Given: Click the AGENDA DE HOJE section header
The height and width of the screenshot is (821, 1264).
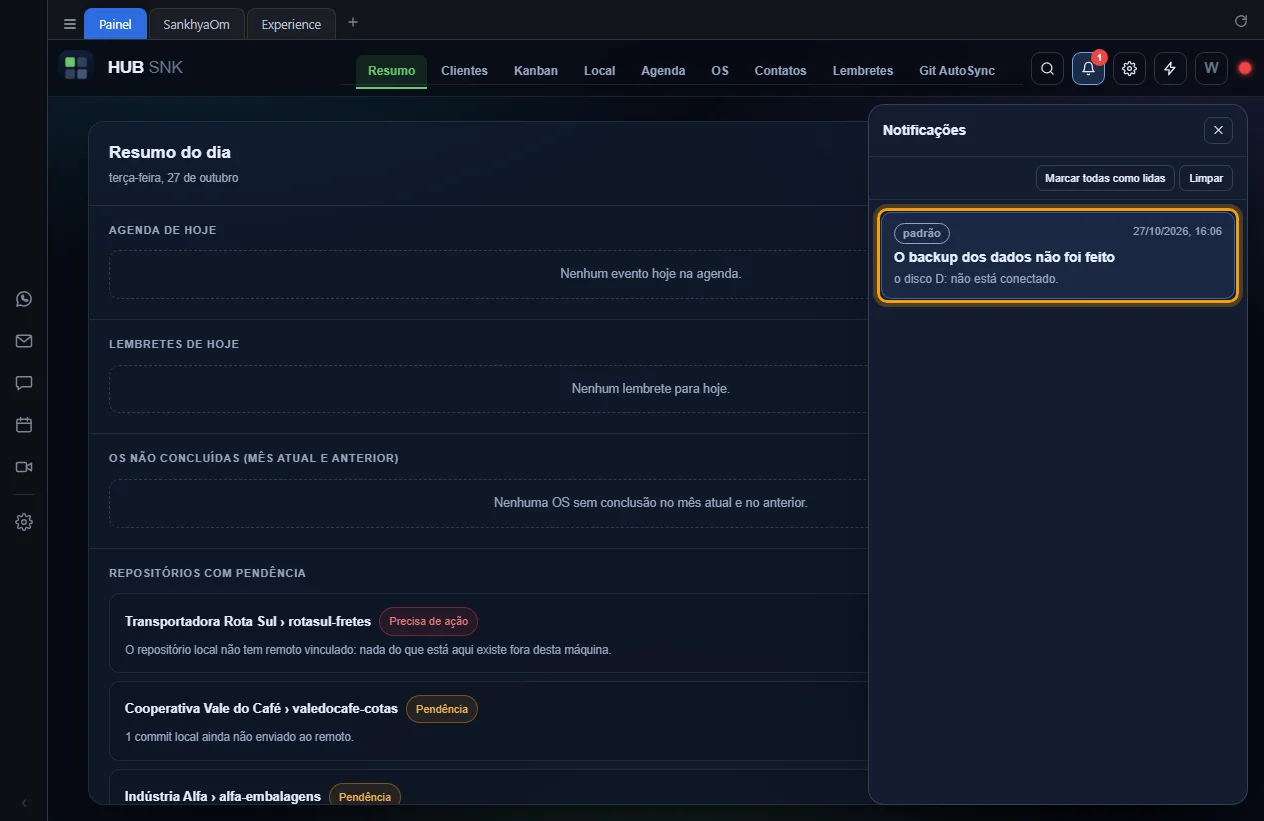Looking at the screenshot, I should point(162,230).
